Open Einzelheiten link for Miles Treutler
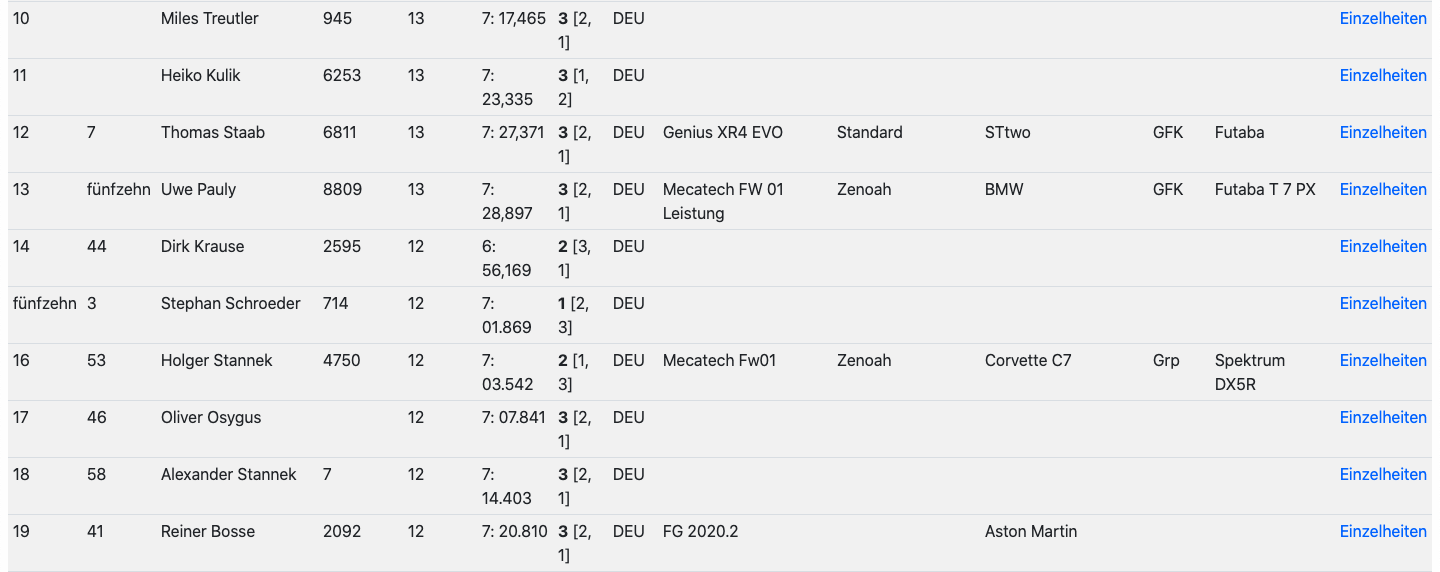 [1383, 18]
